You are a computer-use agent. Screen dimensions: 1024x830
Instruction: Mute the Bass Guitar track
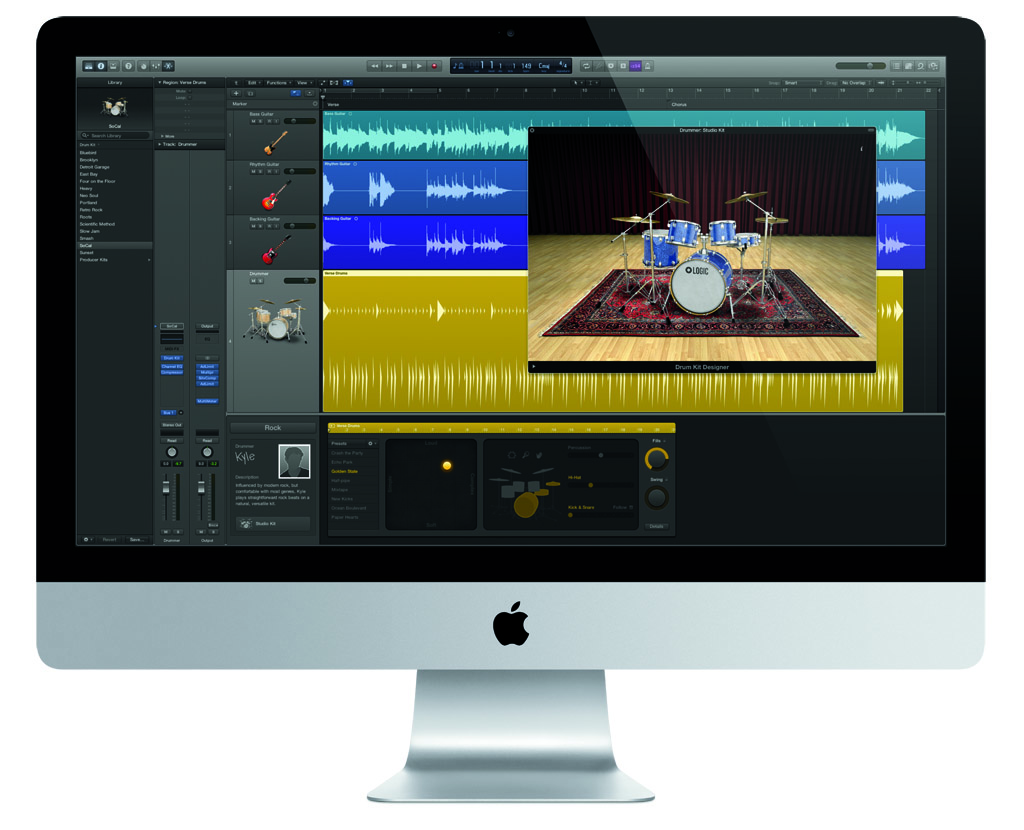(x=254, y=122)
